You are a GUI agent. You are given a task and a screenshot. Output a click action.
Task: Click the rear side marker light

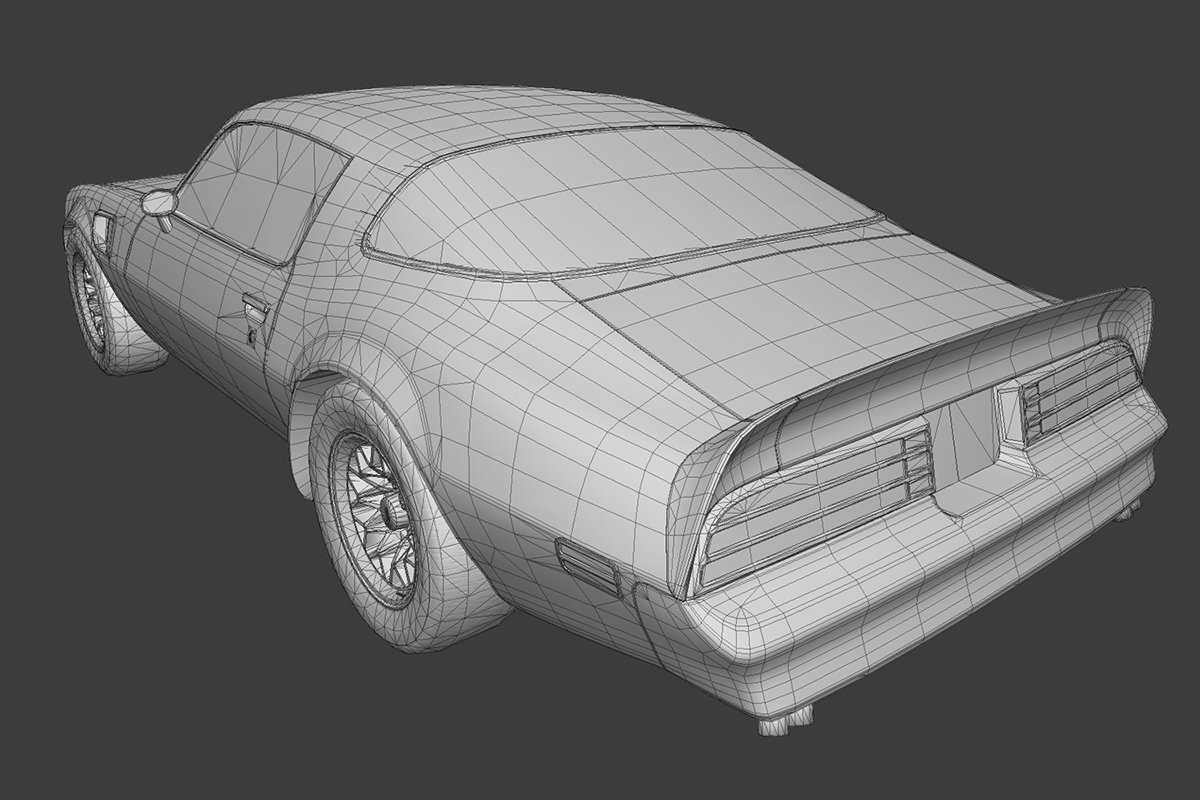pyautogui.click(x=588, y=564)
